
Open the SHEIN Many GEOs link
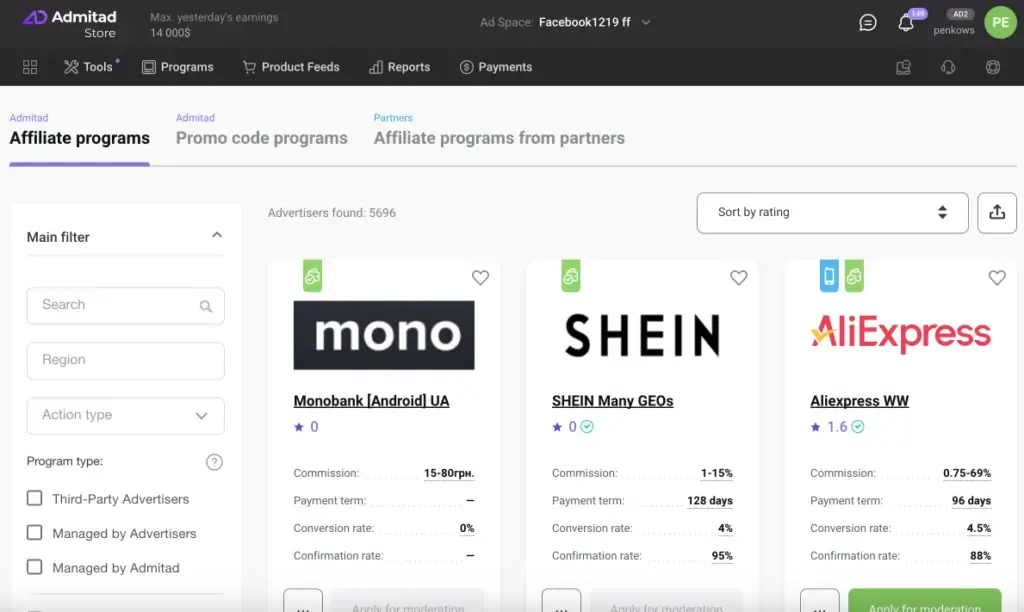coord(613,400)
